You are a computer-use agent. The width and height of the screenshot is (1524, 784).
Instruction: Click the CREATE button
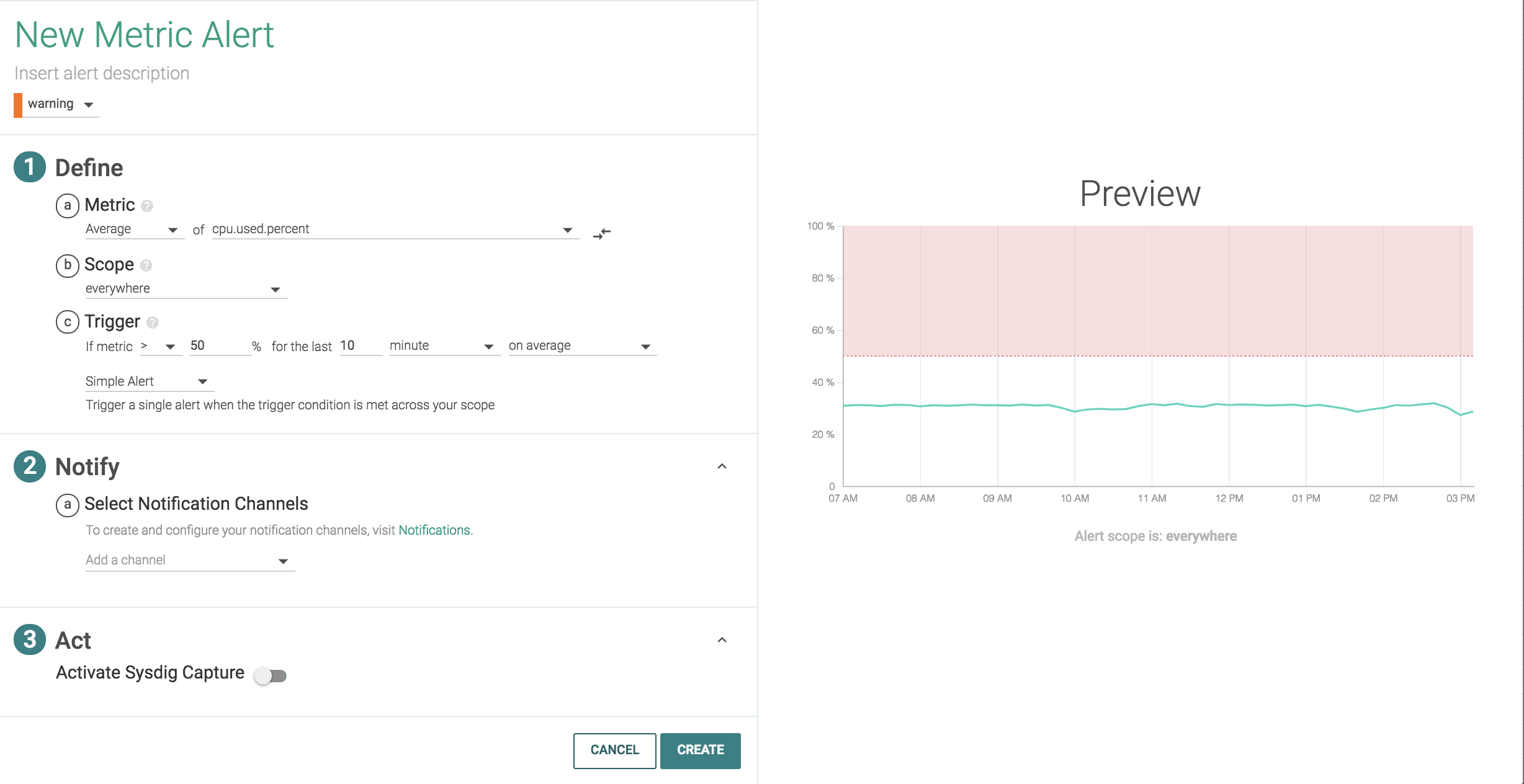point(700,751)
